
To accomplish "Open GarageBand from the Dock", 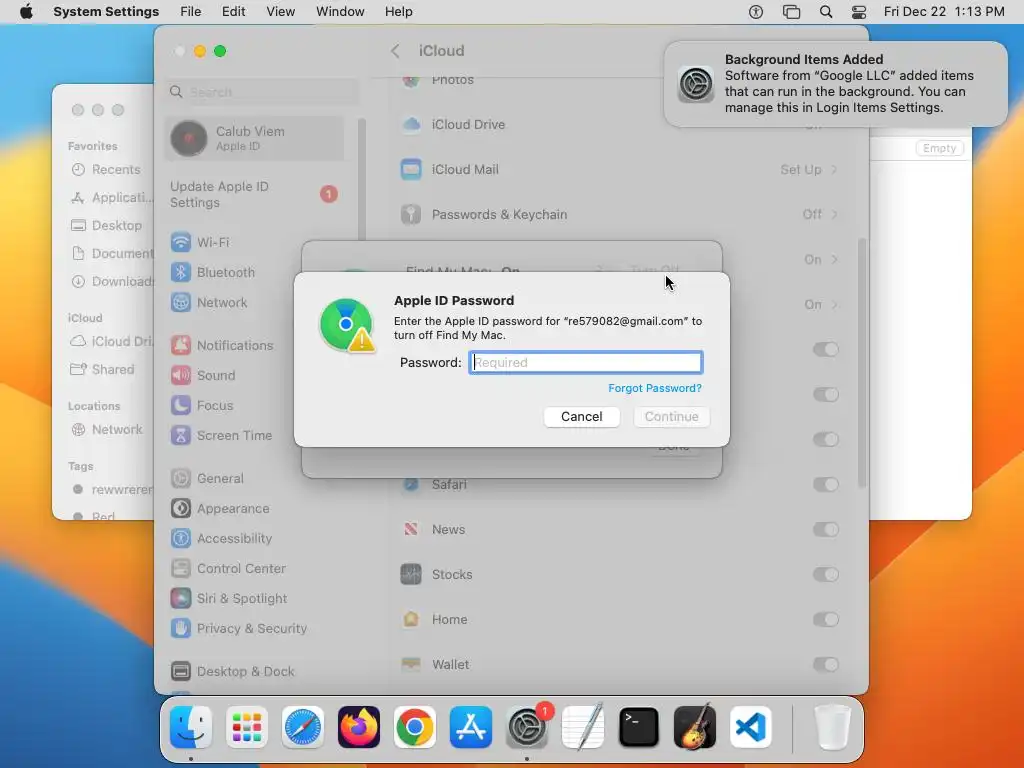I will tap(695, 727).
